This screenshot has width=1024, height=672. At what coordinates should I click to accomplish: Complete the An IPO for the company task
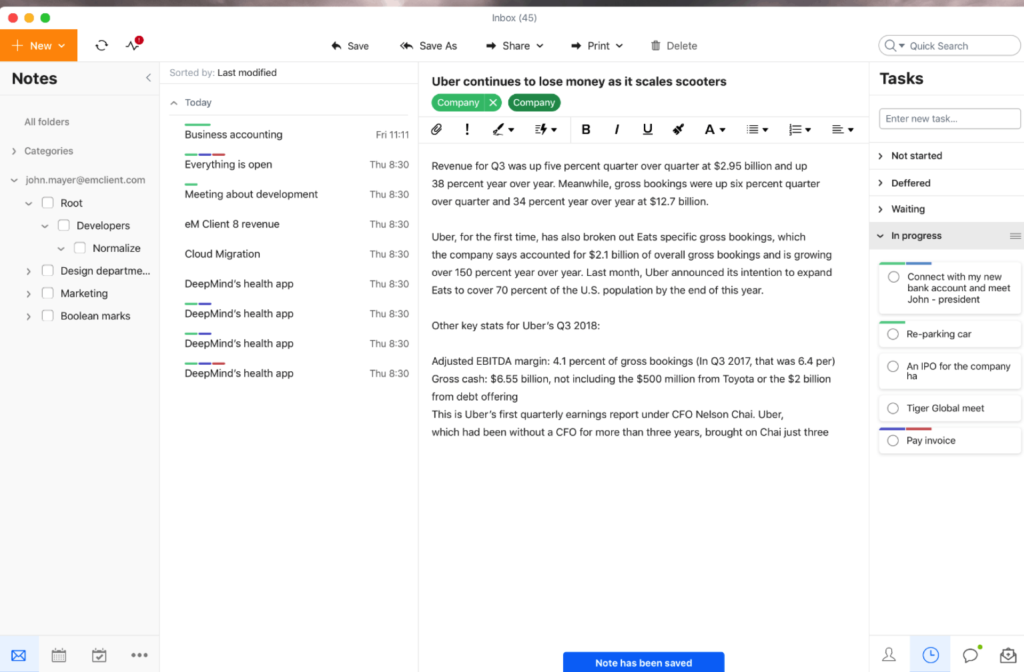tap(893, 366)
